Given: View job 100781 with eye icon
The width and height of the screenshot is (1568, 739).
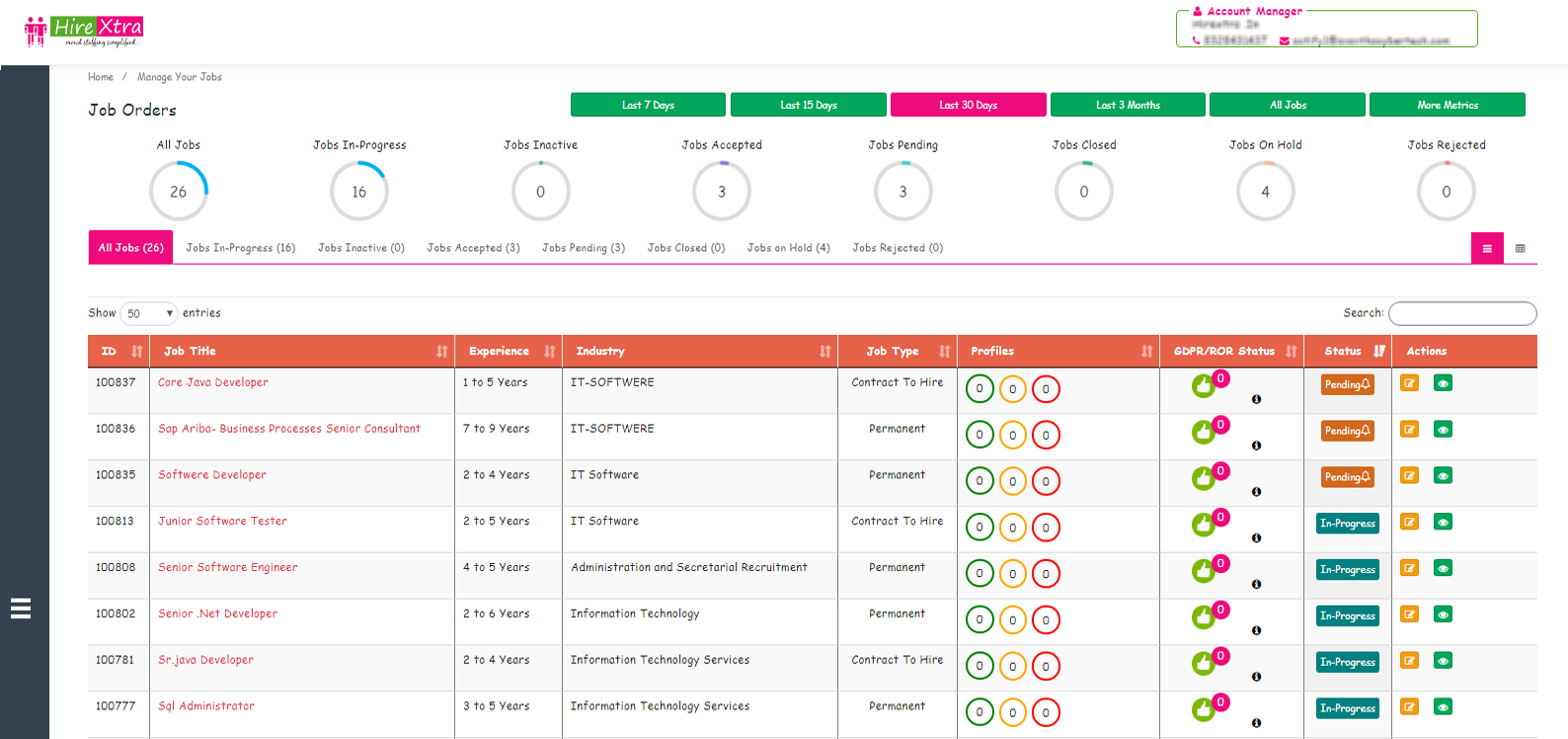Looking at the screenshot, I should 1443,661.
